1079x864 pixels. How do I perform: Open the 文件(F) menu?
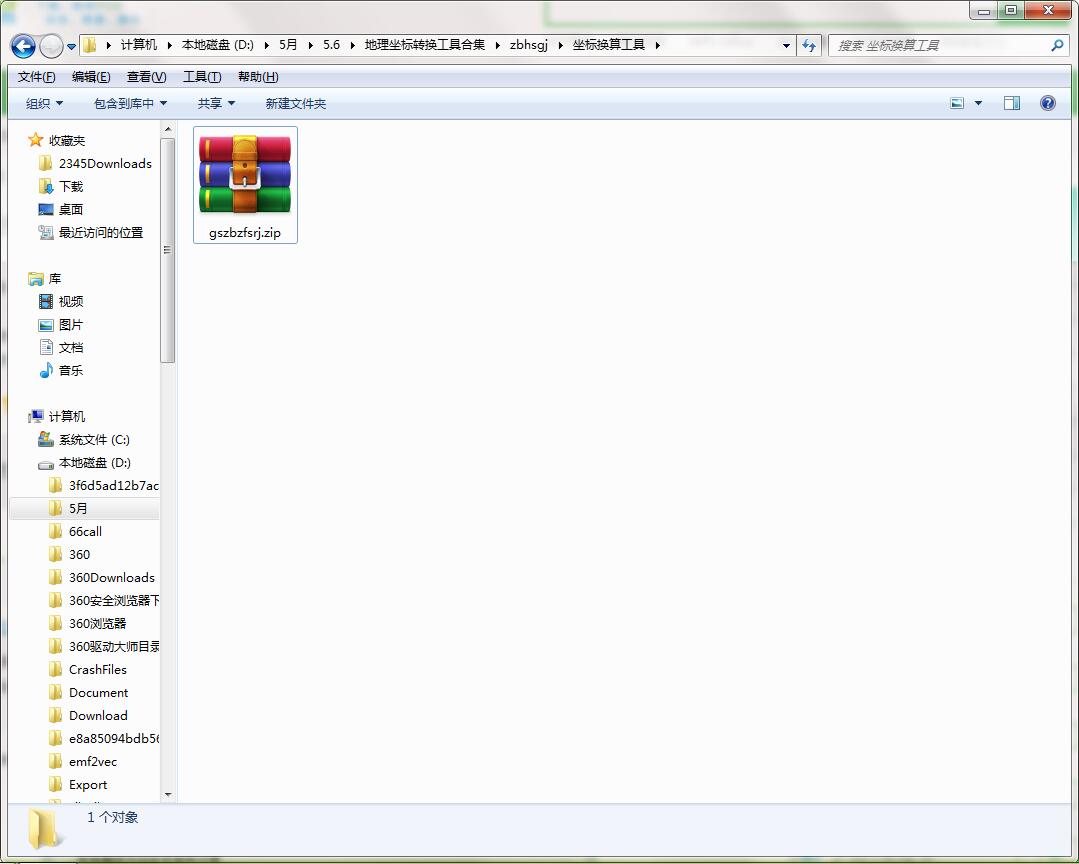[36, 76]
